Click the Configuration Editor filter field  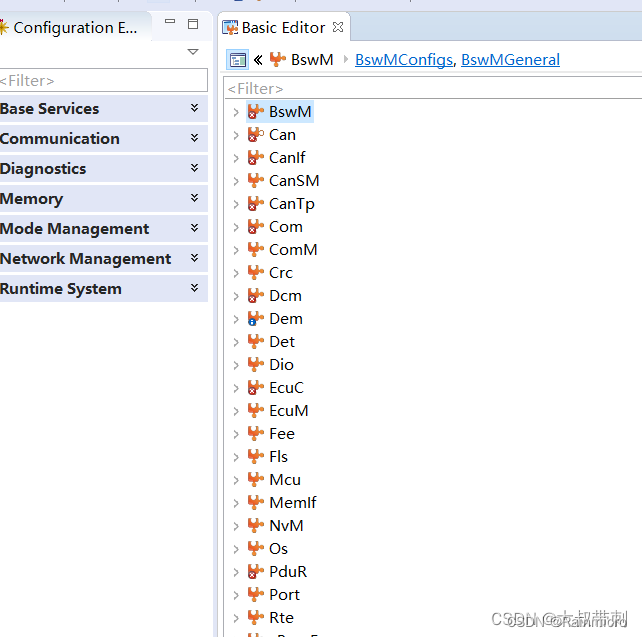(x=103, y=80)
